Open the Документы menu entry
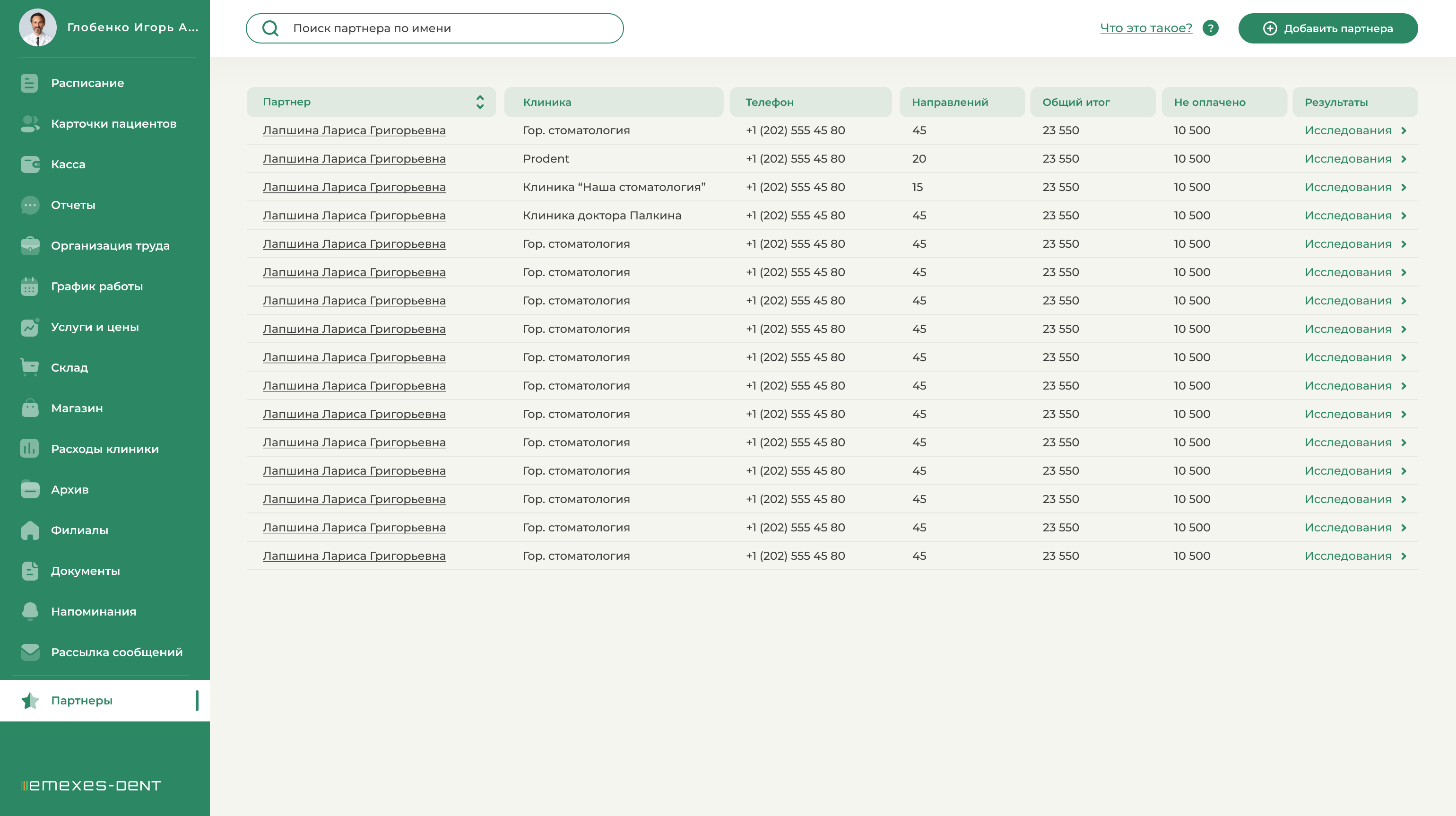Screen dimensions: 1456x816 click(x=86, y=571)
